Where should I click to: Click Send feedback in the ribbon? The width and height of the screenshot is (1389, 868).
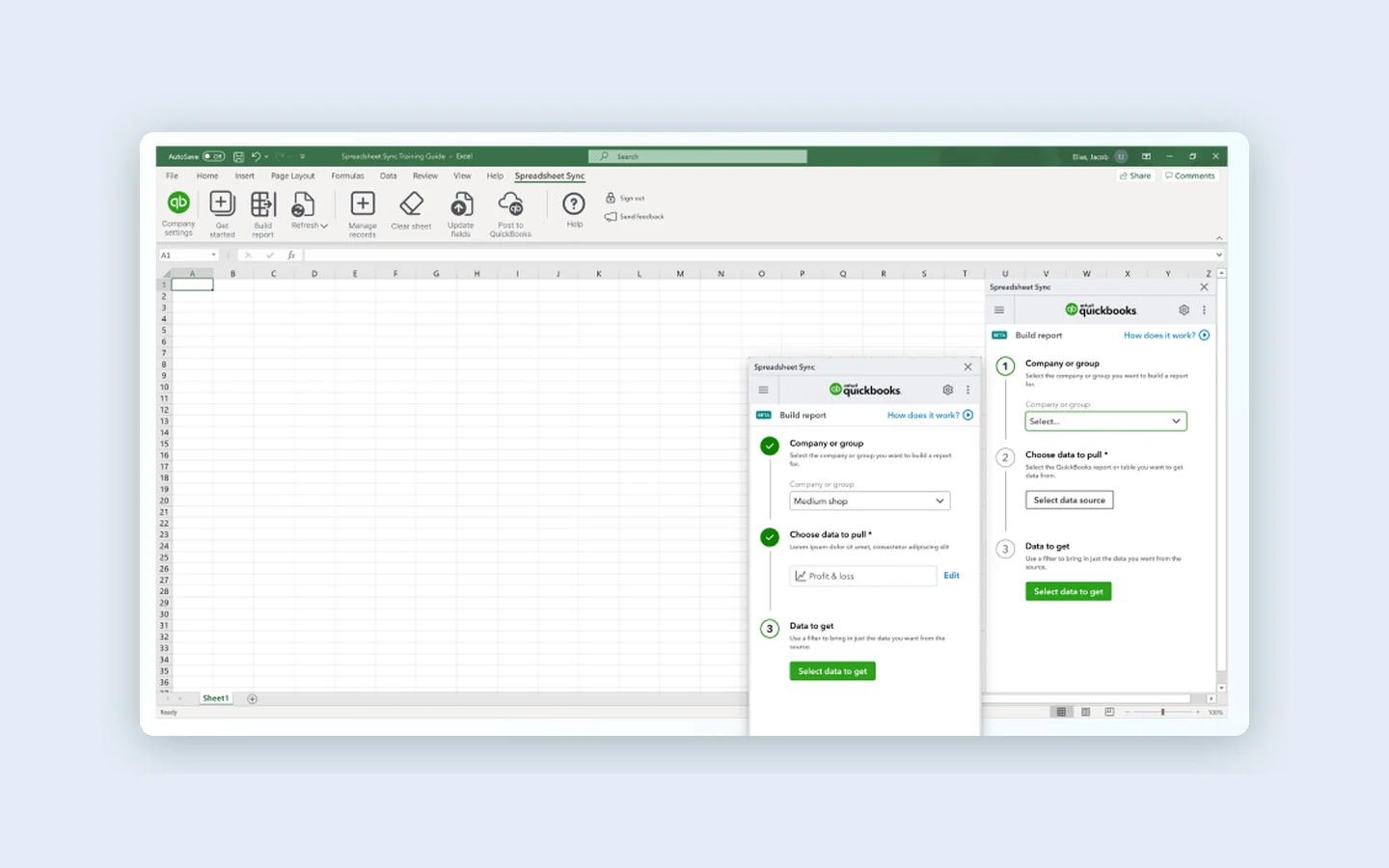coord(634,217)
